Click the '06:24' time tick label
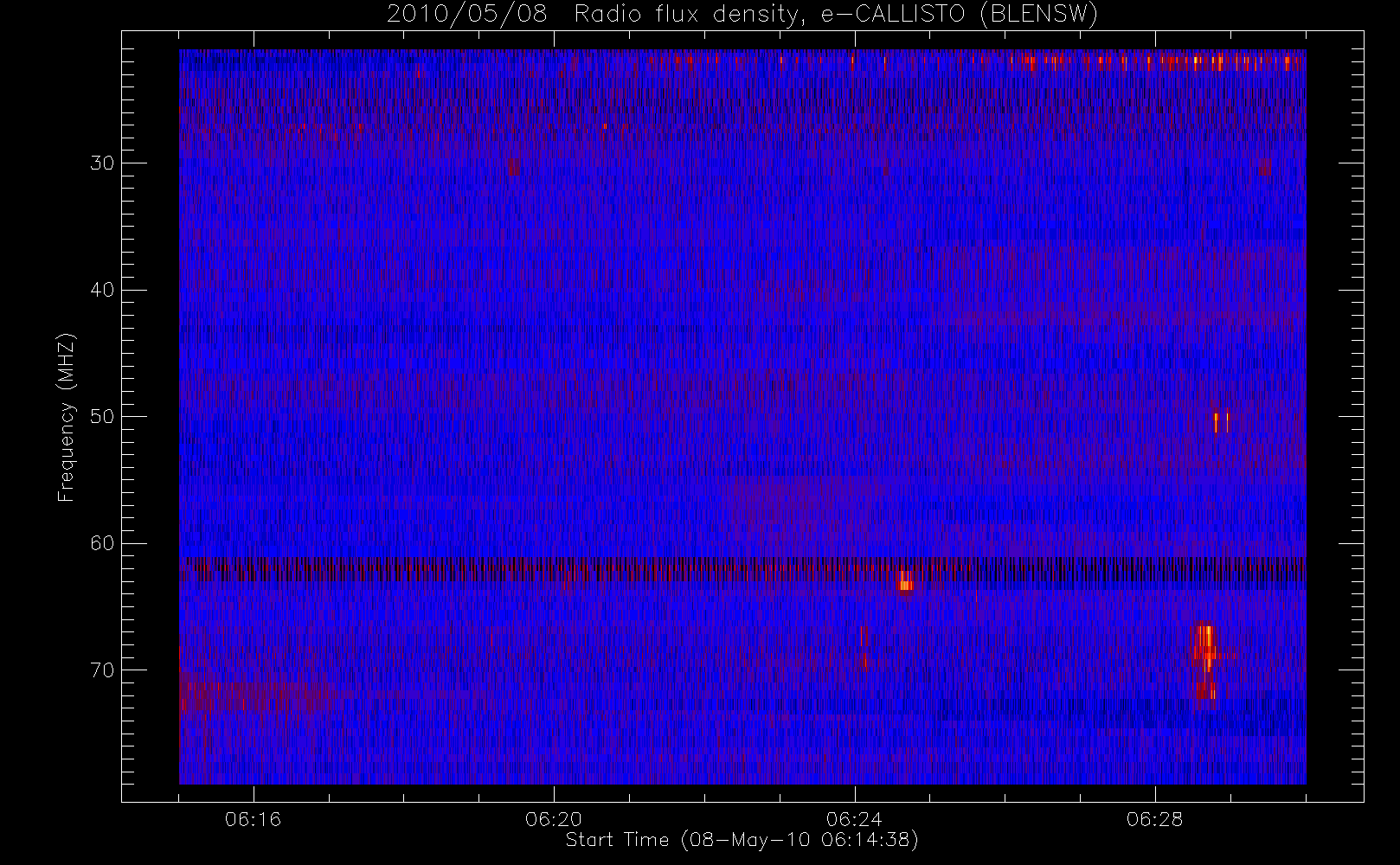The image size is (1400, 865). point(855,819)
